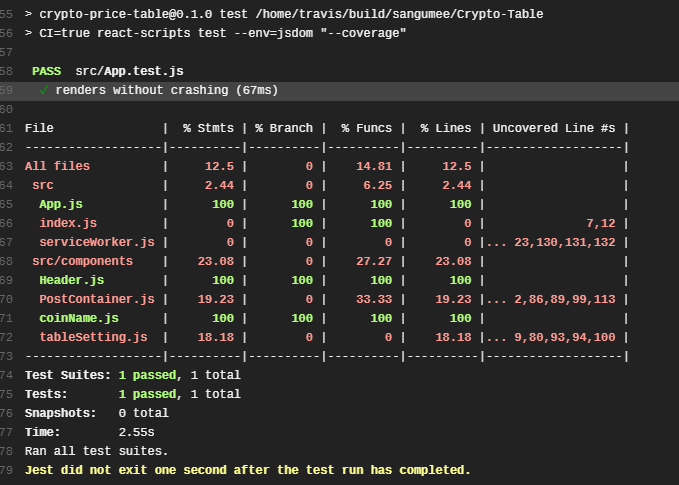
Task: Click 'index.js' in the coverage table
Action: click(x=68, y=223)
